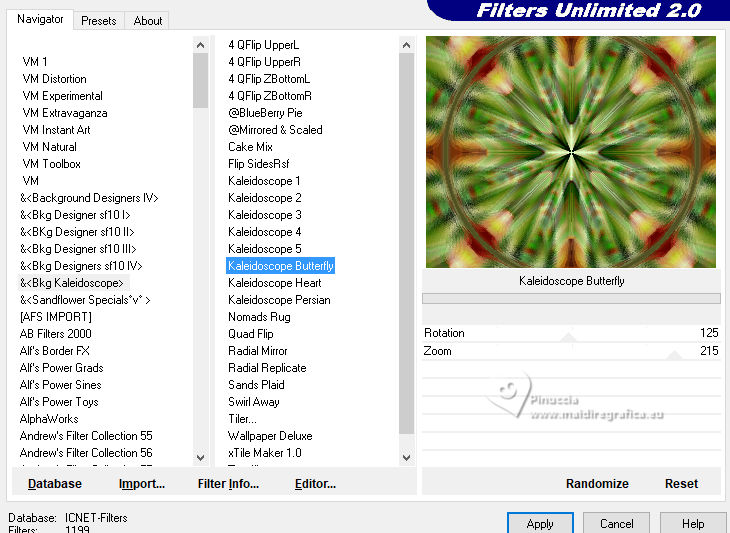Click the down arrow of the filter effects scrollbar
The image size is (730, 533).
pyautogui.click(x=406, y=458)
